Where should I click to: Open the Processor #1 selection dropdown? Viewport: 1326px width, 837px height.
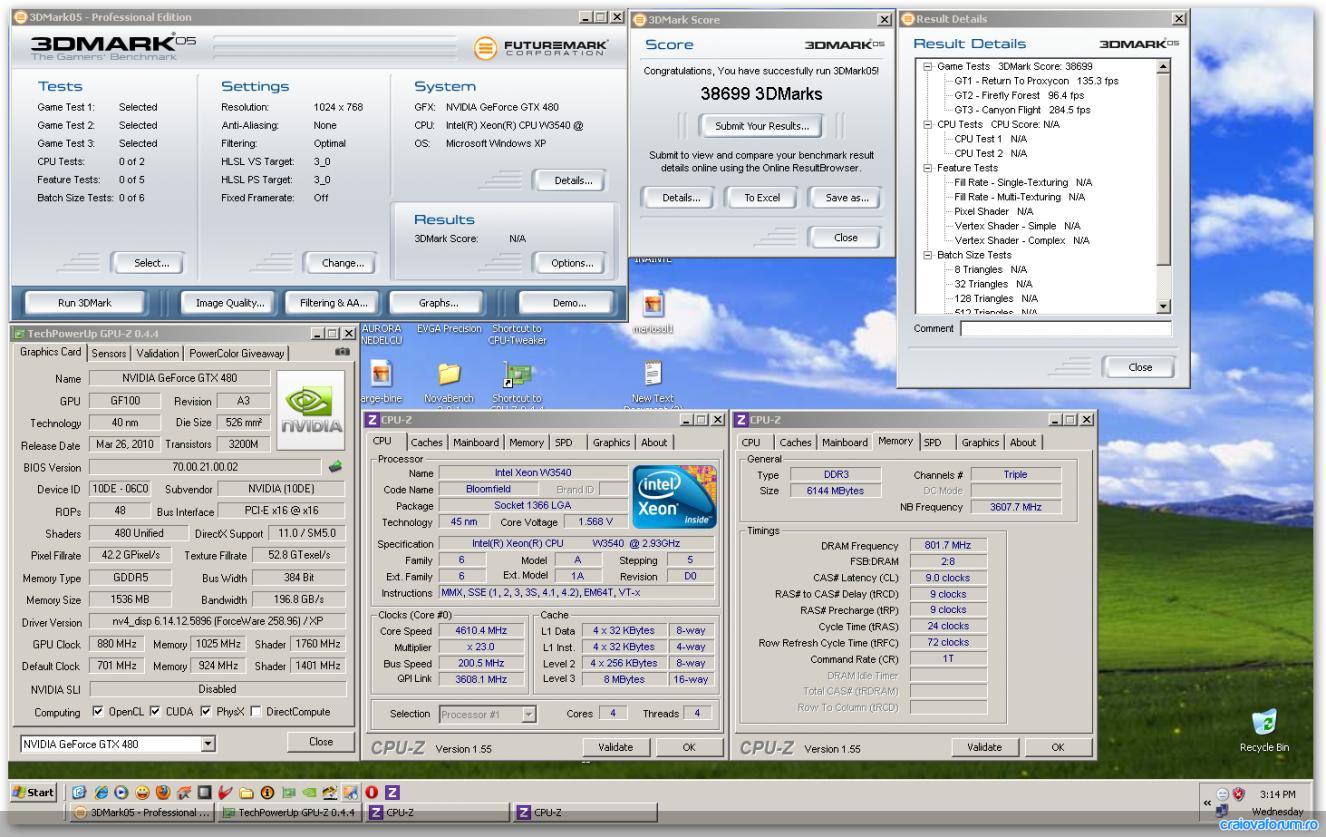coord(529,713)
